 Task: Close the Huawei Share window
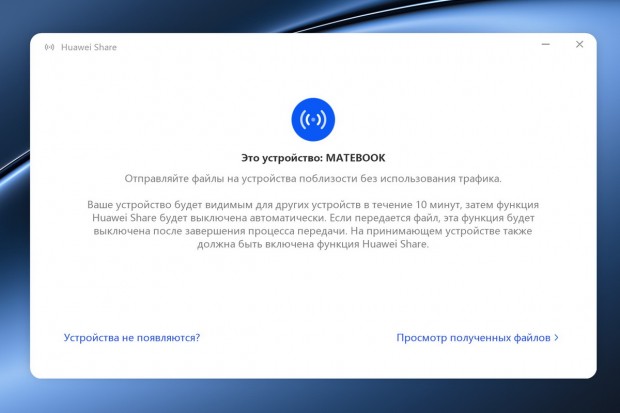click(x=579, y=44)
